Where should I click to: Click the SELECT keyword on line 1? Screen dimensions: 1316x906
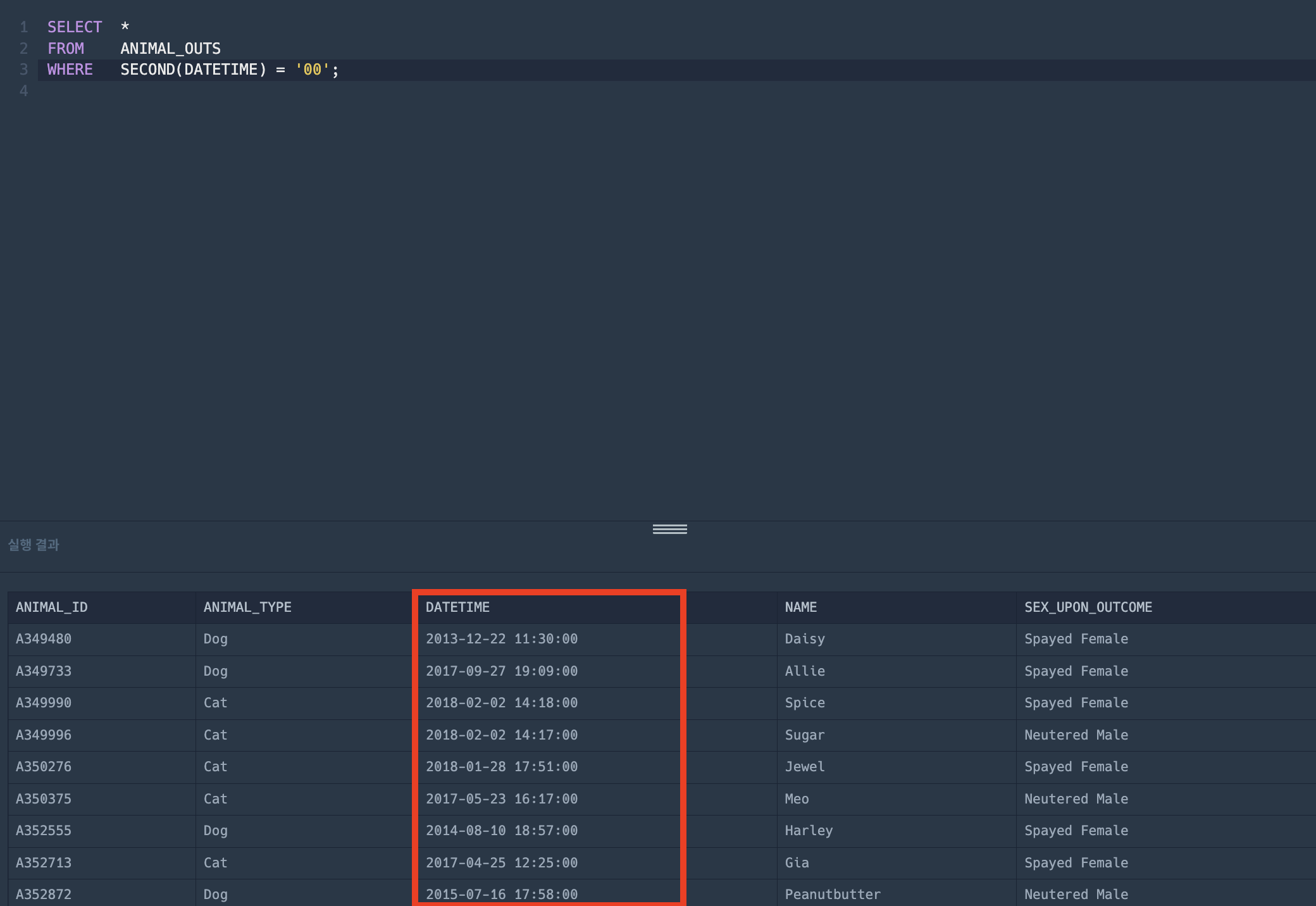74,27
